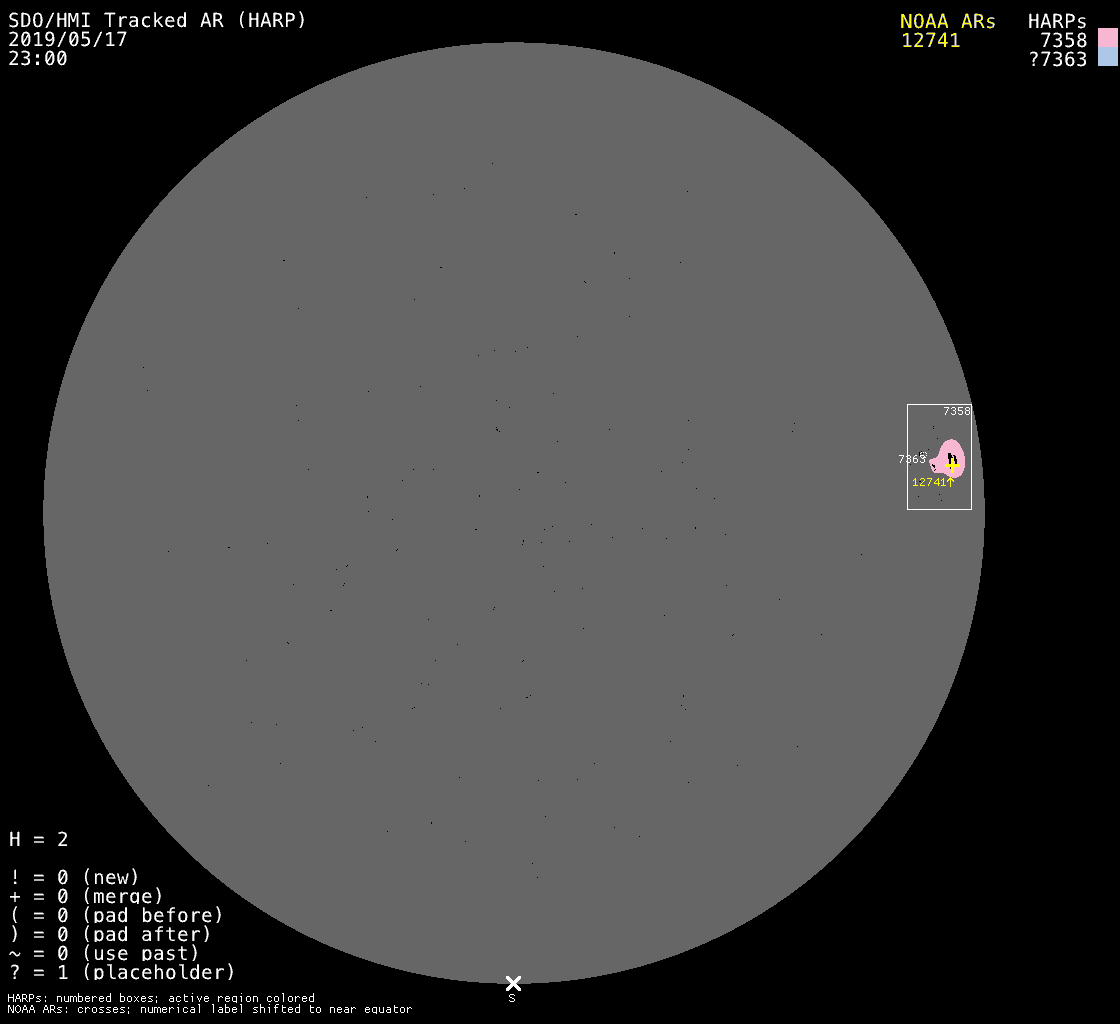Image resolution: width=1120 pixels, height=1024 pixels.
Task: Click the white X south pole marker
Action: click(513, 983)
